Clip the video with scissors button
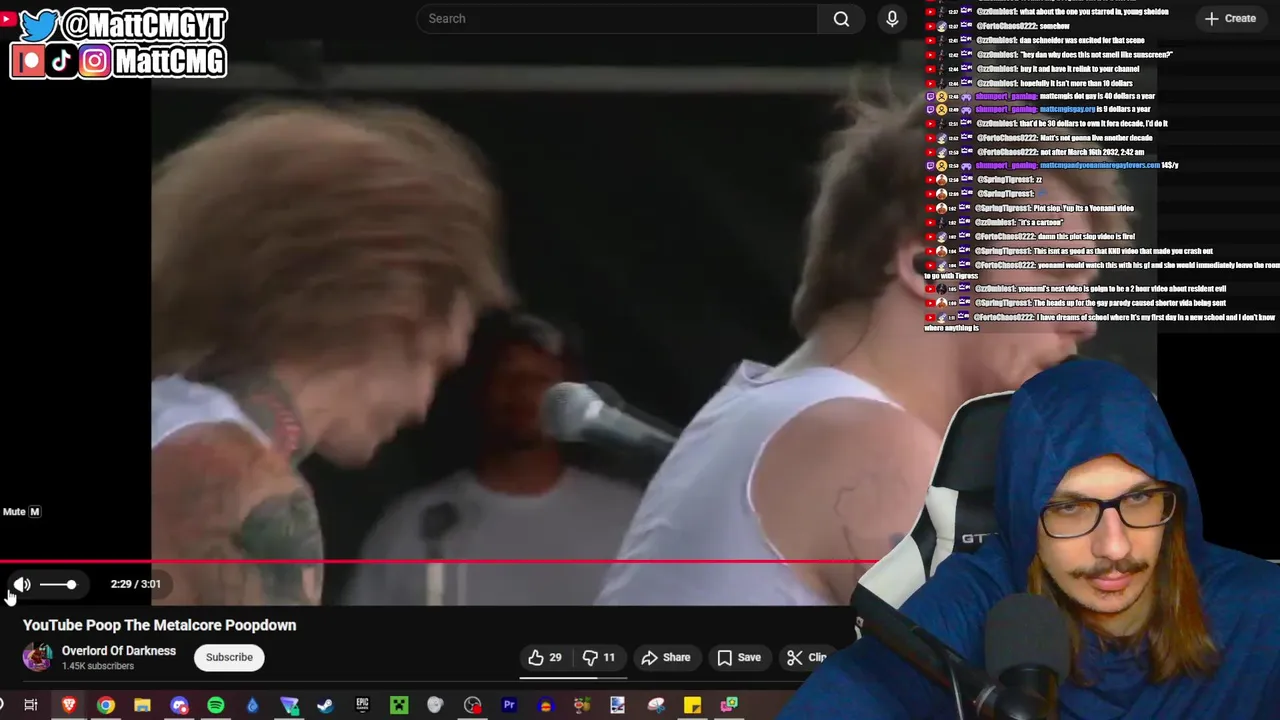This screenshot has width=1280, height=720. coord(808,657)
